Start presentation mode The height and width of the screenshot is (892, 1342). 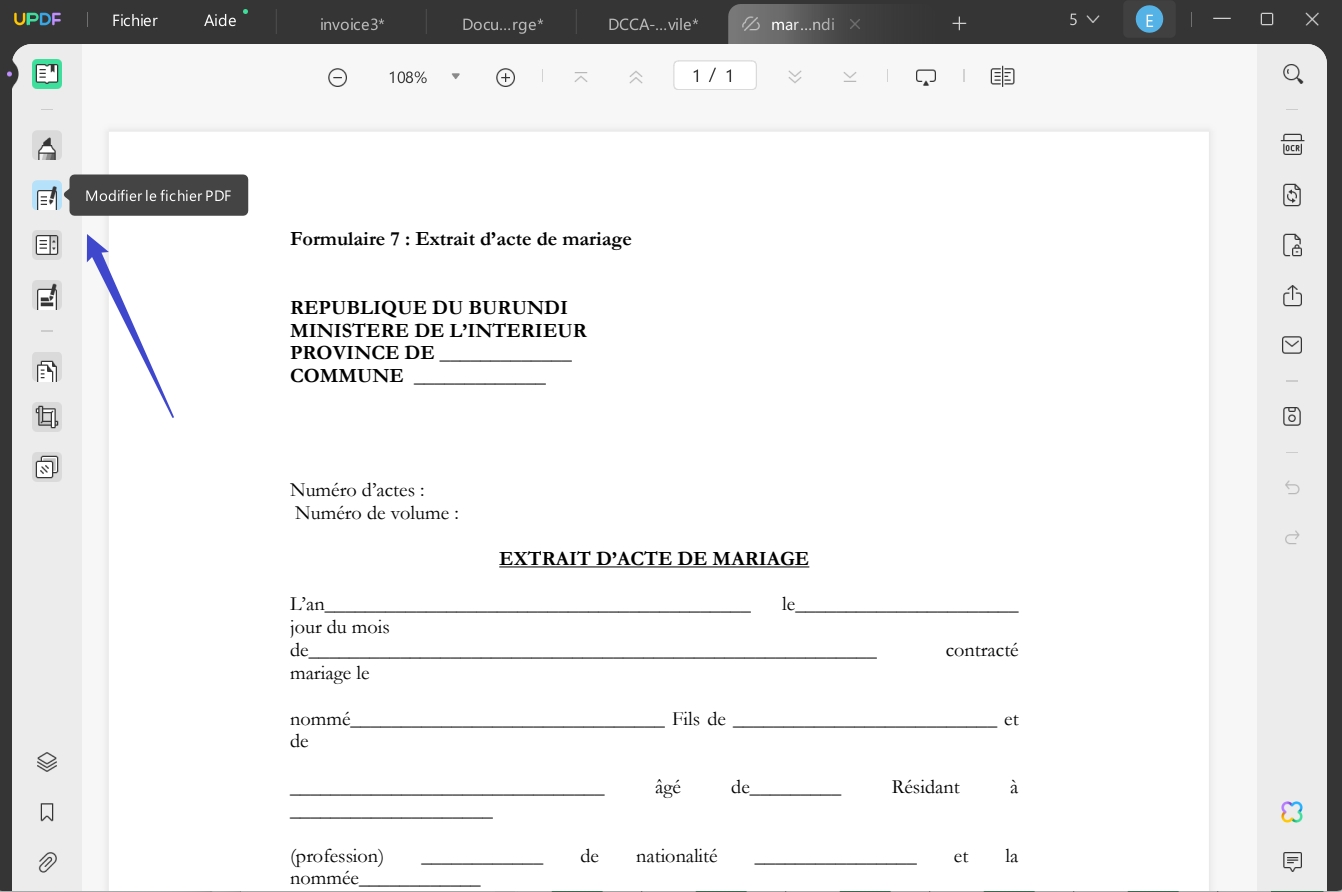pos(925,76)
